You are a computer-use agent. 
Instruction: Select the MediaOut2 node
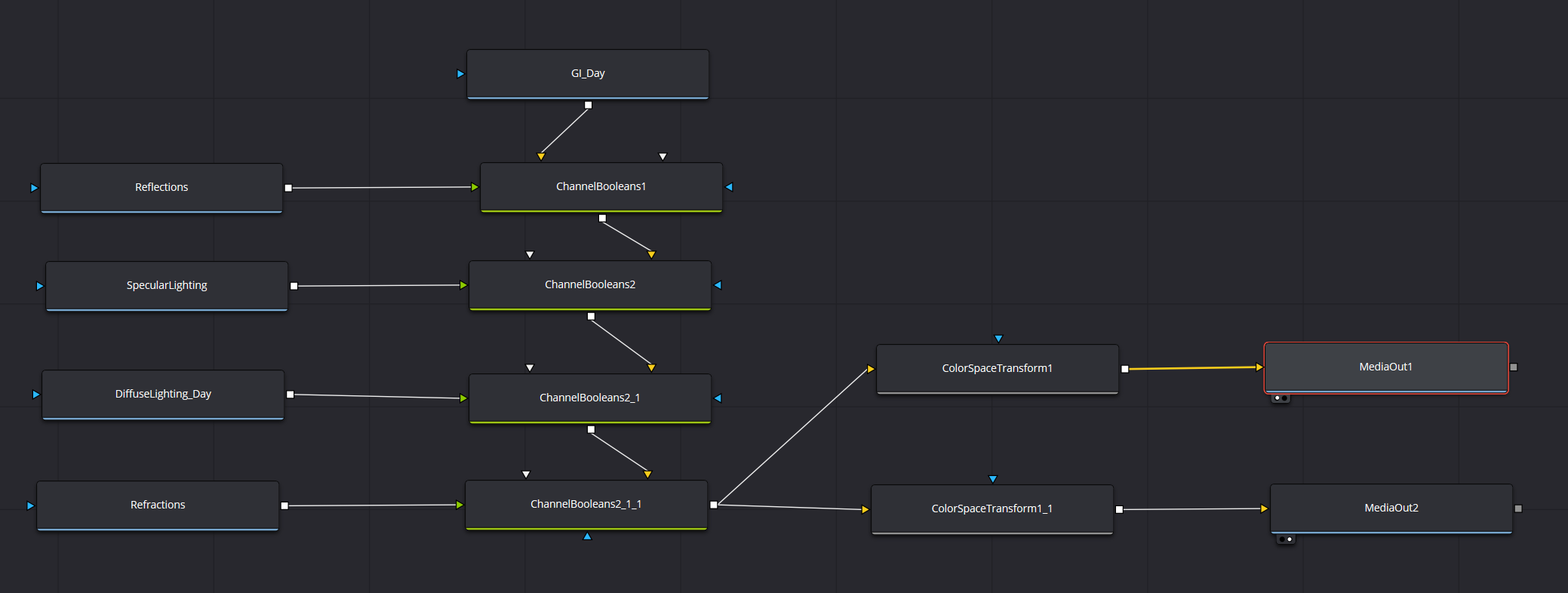pos(1391,509)
